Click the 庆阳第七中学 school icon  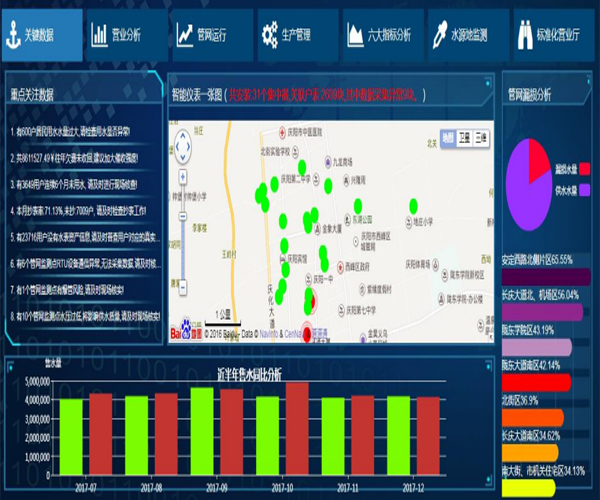click(341, 310)
